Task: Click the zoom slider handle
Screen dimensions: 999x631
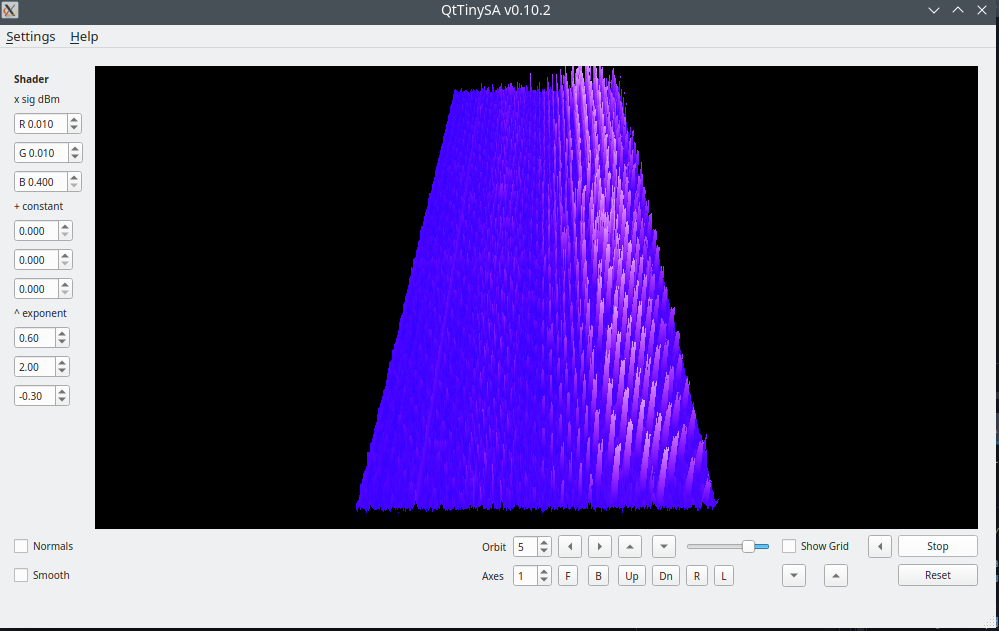Action: click(x=749, y=546)
